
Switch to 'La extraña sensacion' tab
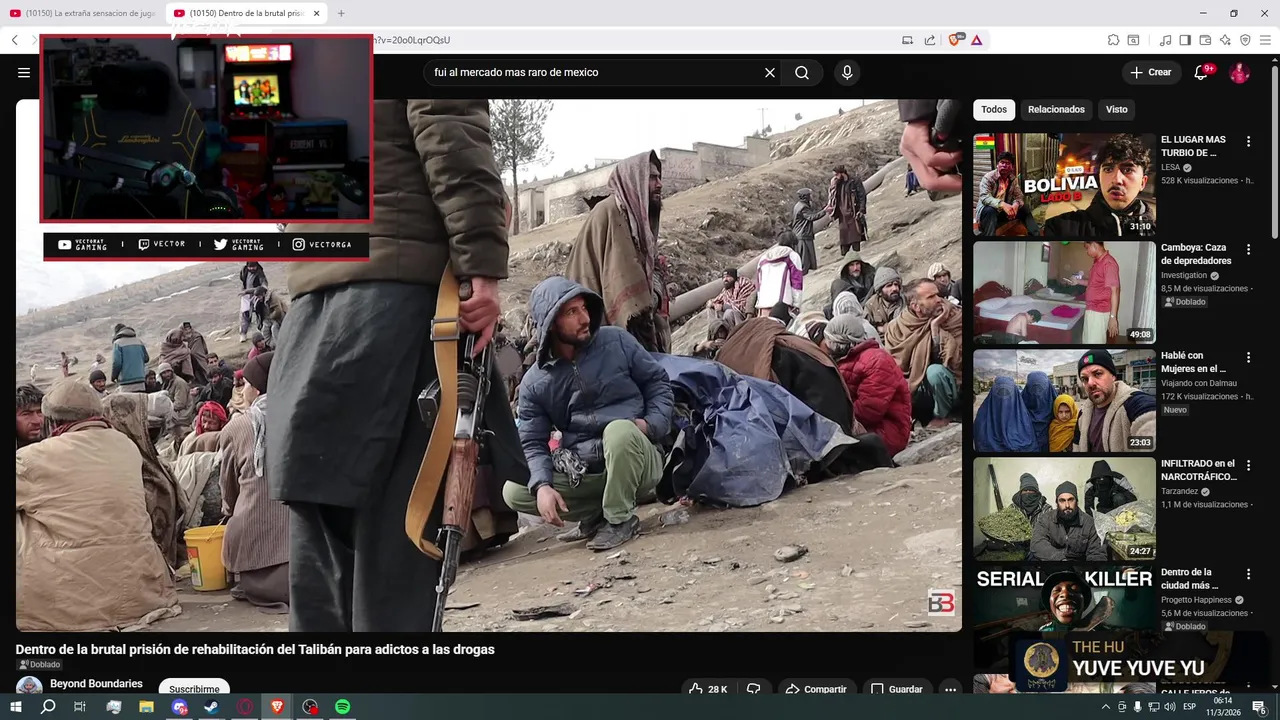tap(82, 13)
